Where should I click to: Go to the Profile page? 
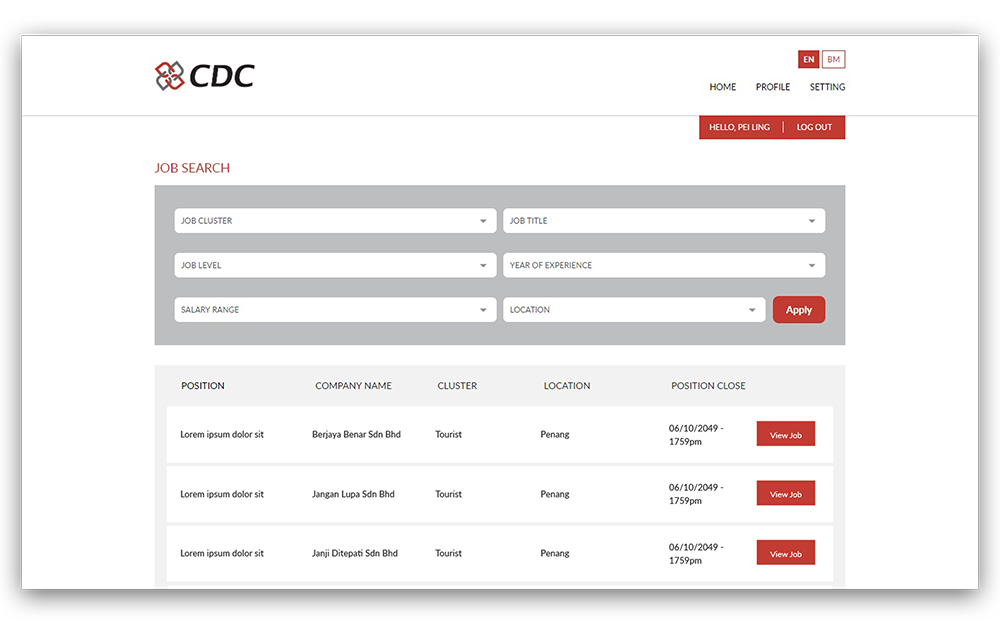[772, 87]
